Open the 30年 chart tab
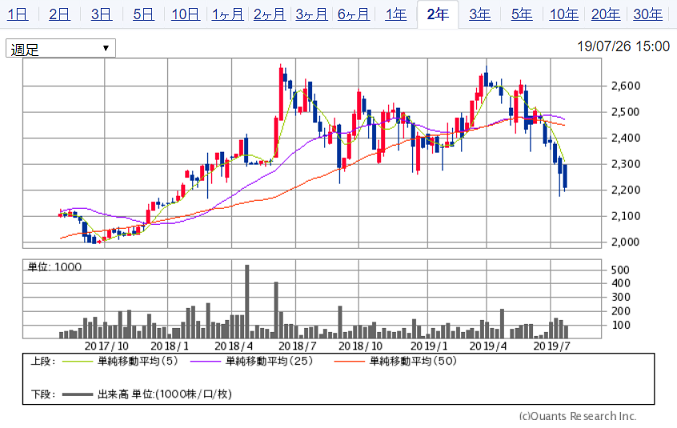 point(648,15)
